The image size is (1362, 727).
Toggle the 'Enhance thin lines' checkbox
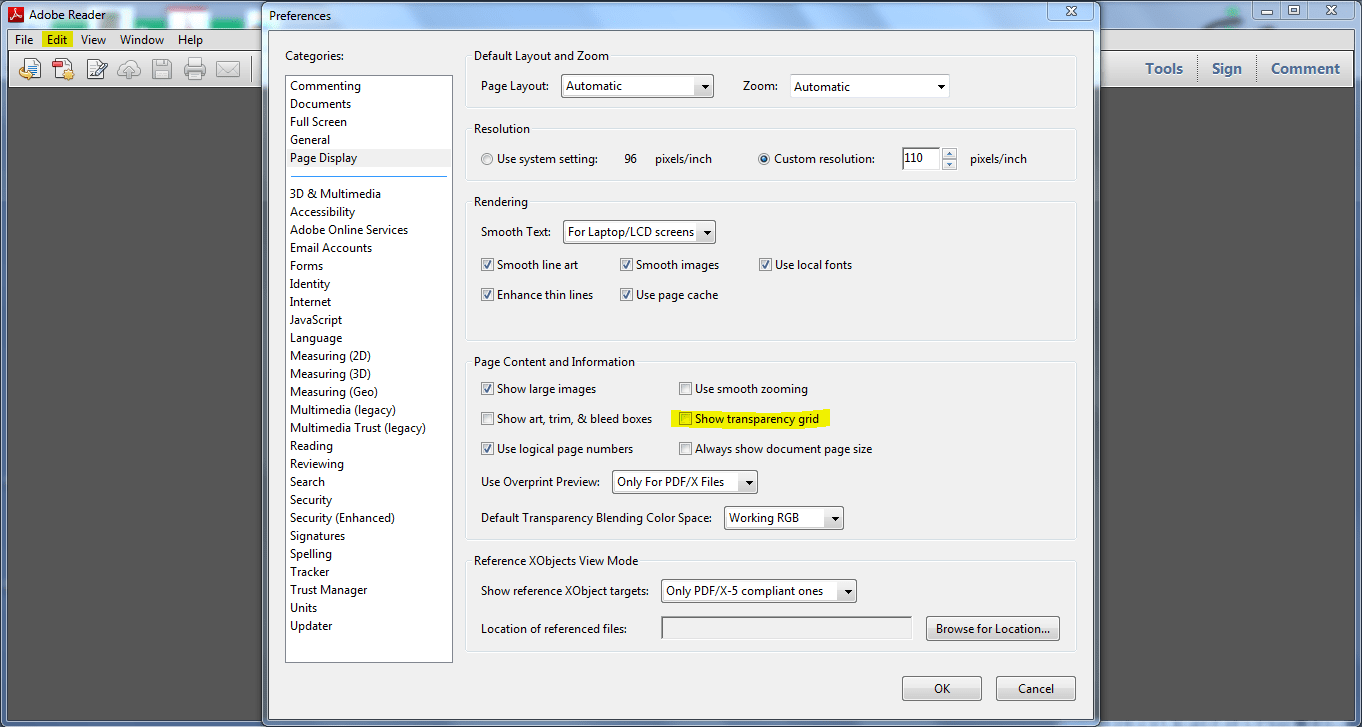[x=488, y=295]
